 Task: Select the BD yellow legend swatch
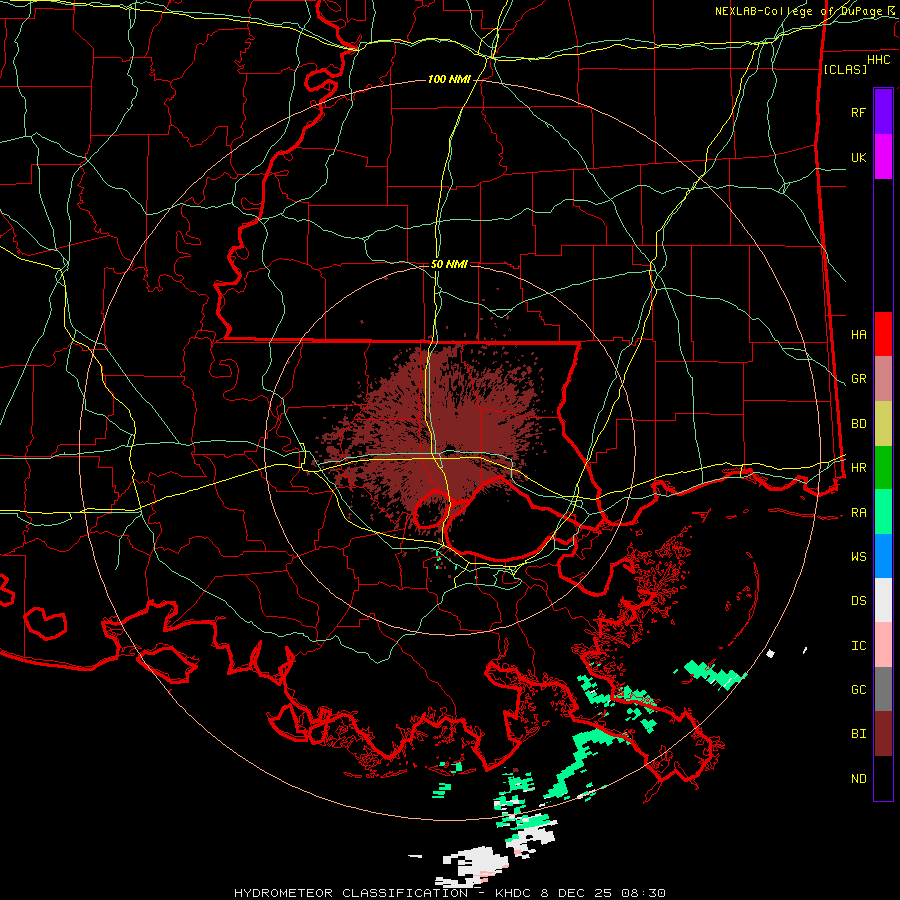883,424
